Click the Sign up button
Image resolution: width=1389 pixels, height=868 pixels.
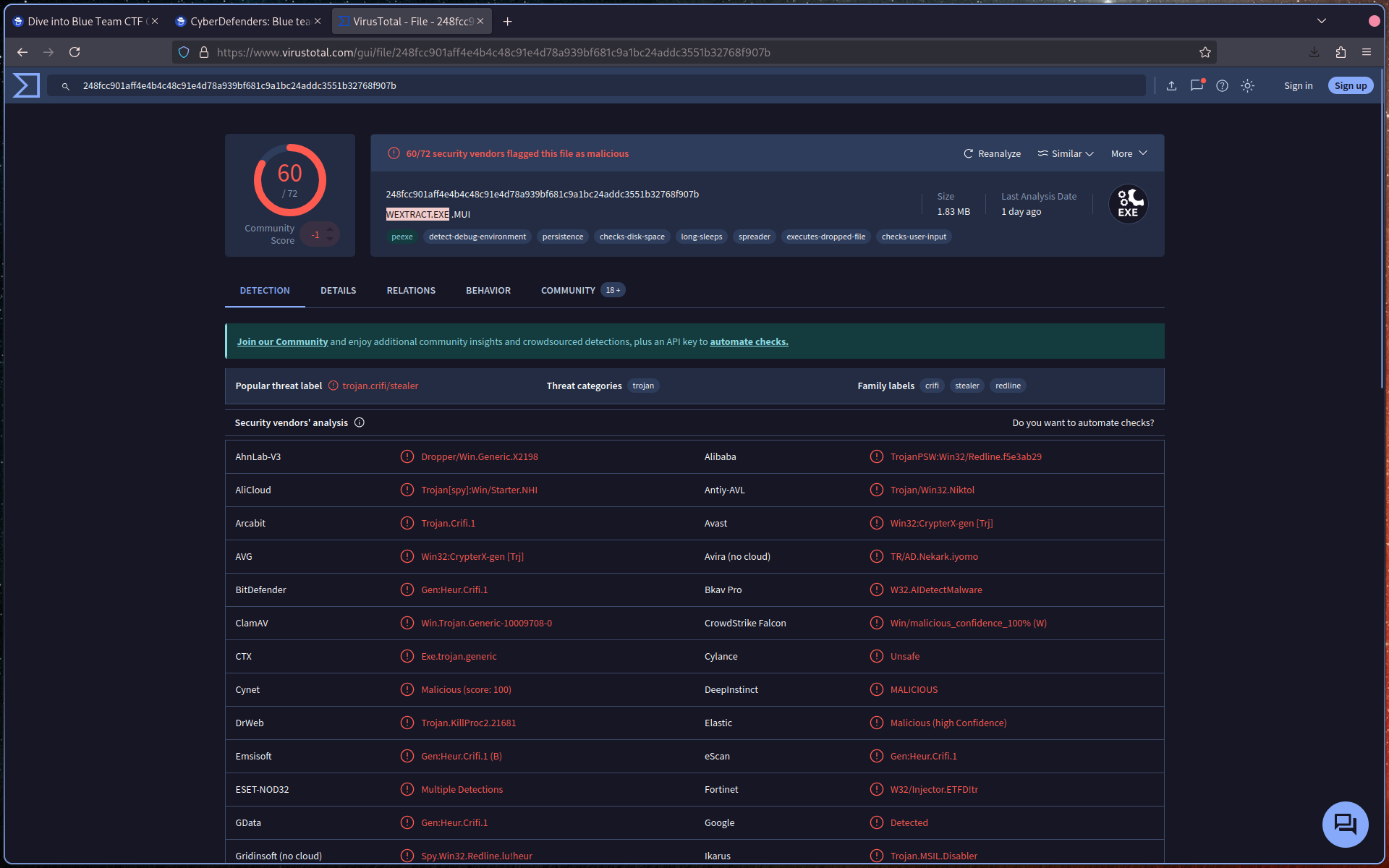coord(1351,85)
